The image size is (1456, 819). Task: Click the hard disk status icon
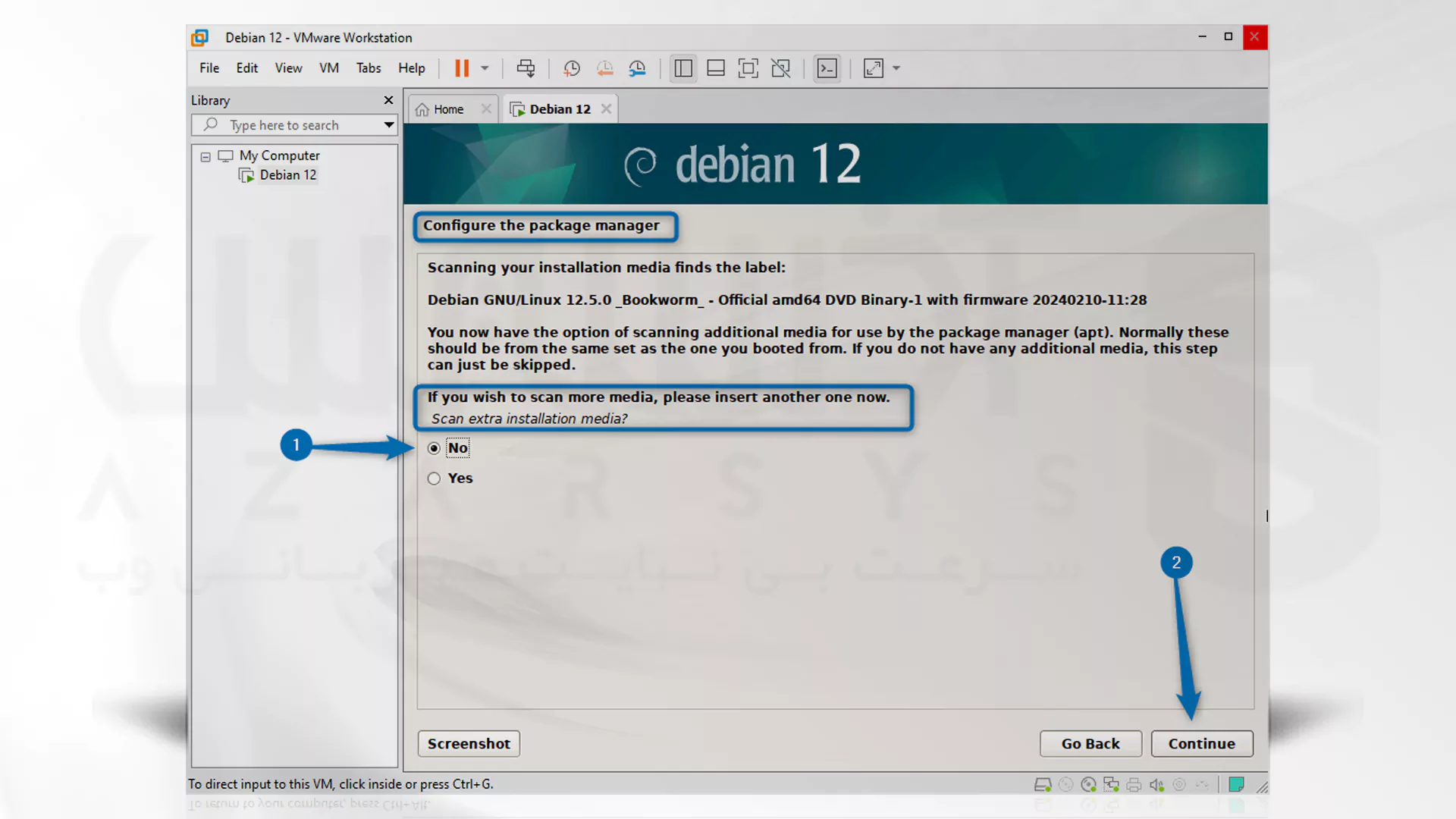1043,785
